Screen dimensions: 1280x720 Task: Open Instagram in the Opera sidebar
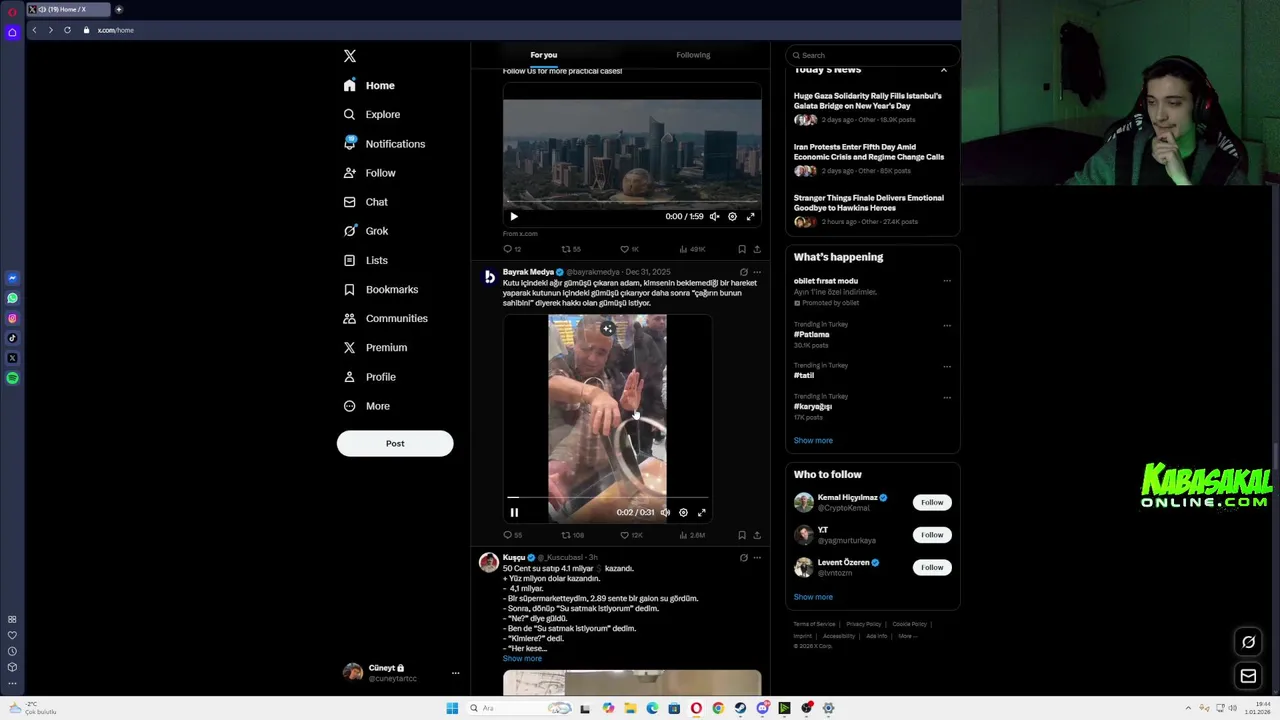(x=12, y=318)
